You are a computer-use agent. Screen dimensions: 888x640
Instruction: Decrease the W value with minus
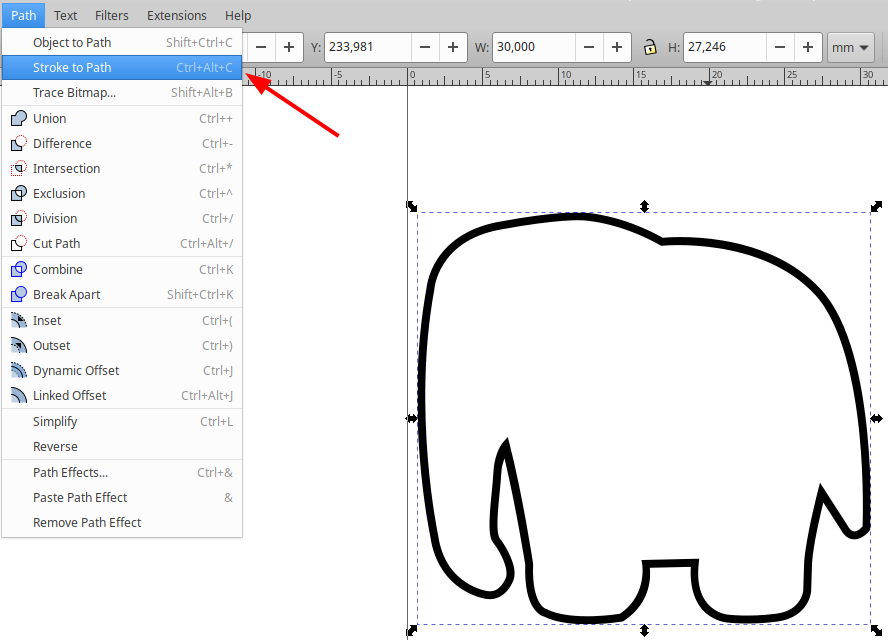(589, 47)
